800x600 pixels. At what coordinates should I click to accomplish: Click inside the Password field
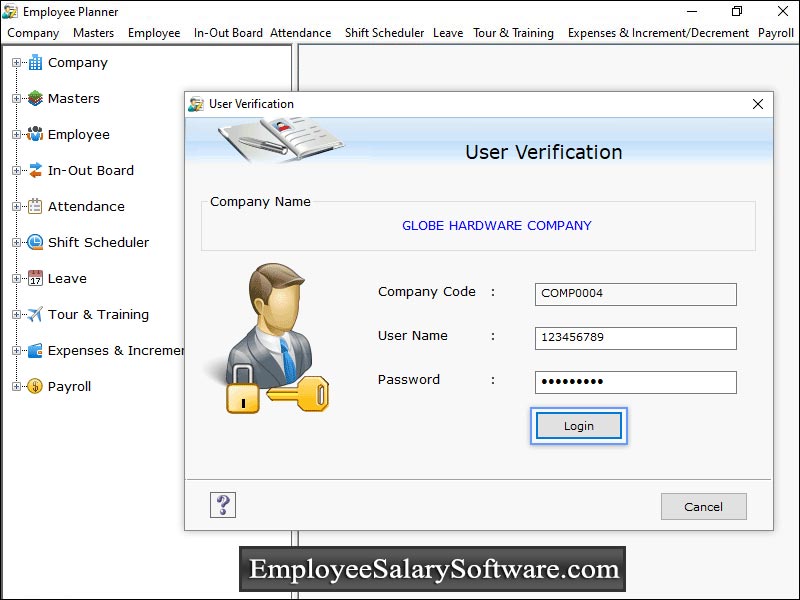tap(634, 382)
